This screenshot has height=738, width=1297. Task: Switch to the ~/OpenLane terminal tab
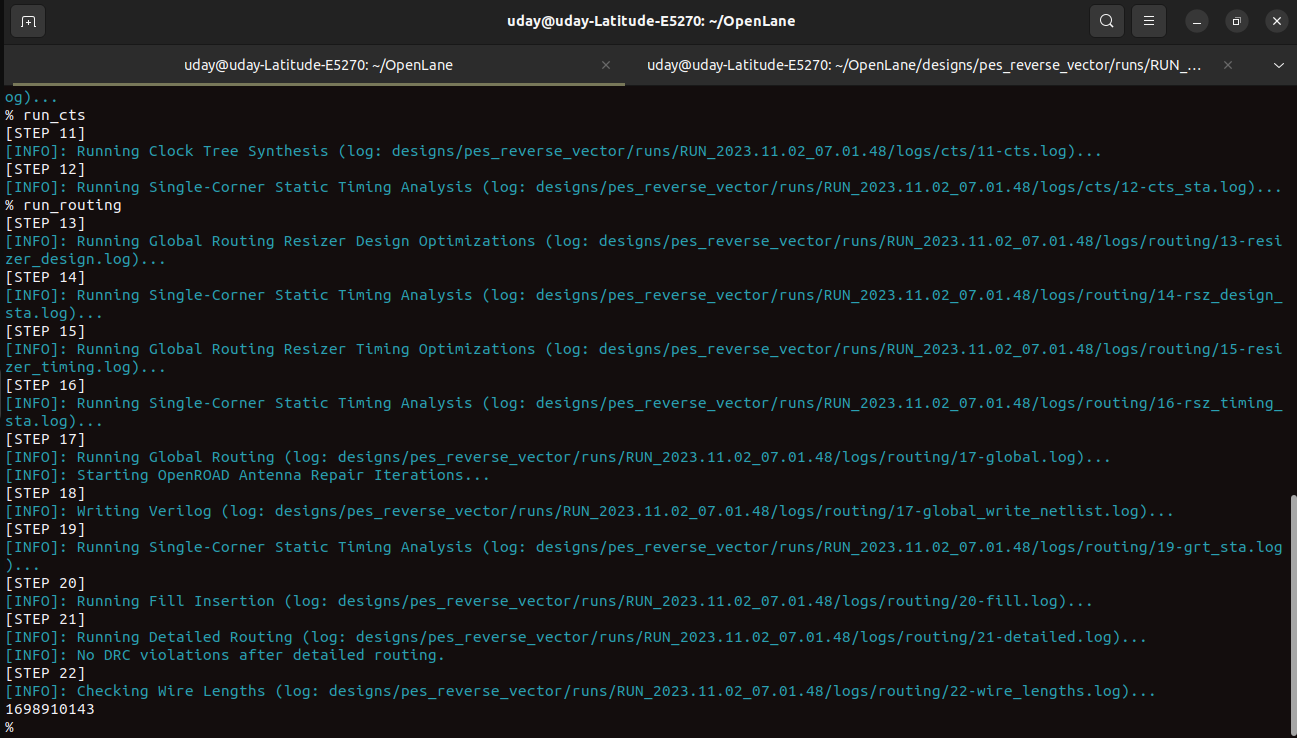tap(318, 65)
